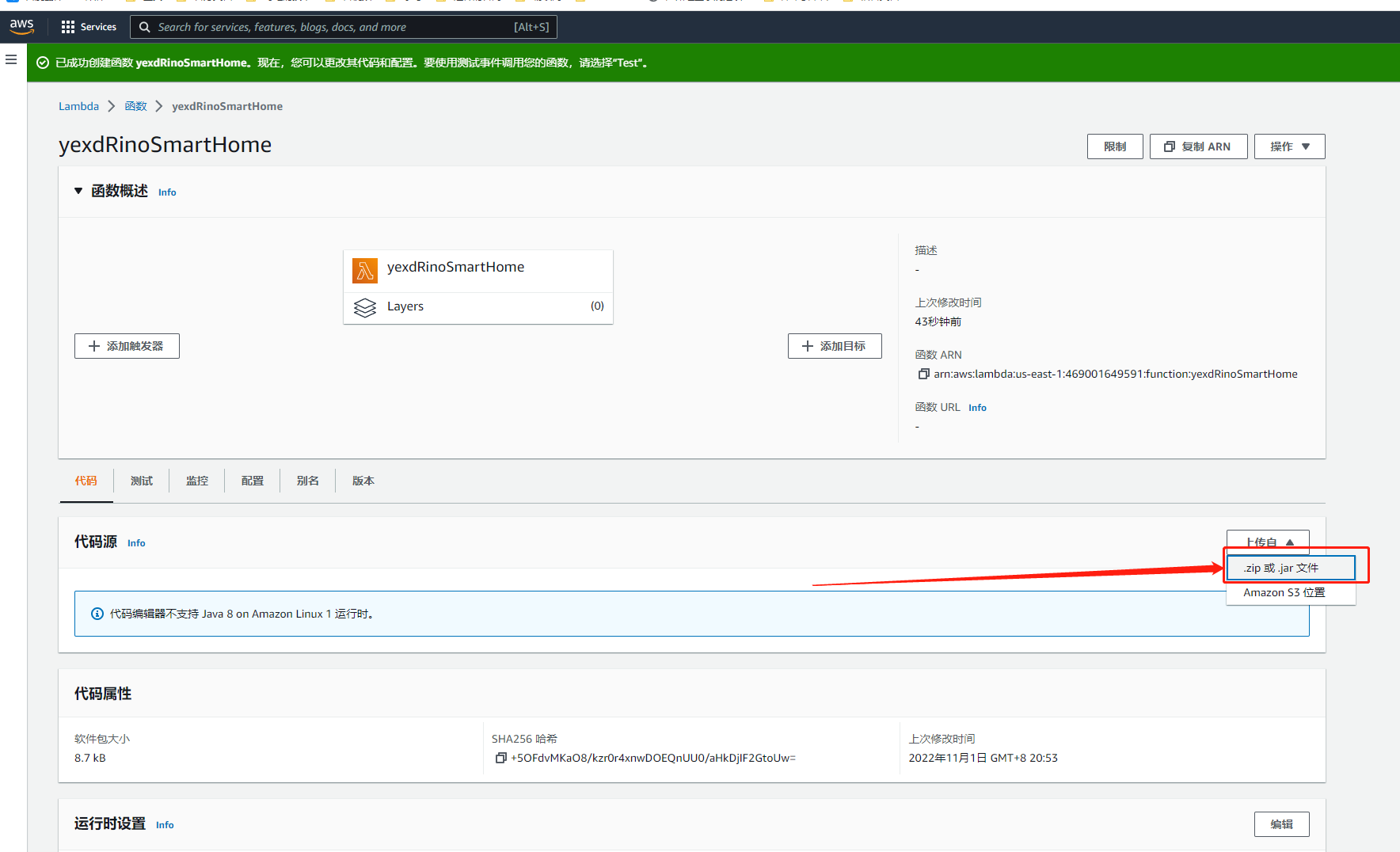Click yexdRinoSmartHome in the breadcrumb
1400x852 pixels.
[x=227, y=106]
